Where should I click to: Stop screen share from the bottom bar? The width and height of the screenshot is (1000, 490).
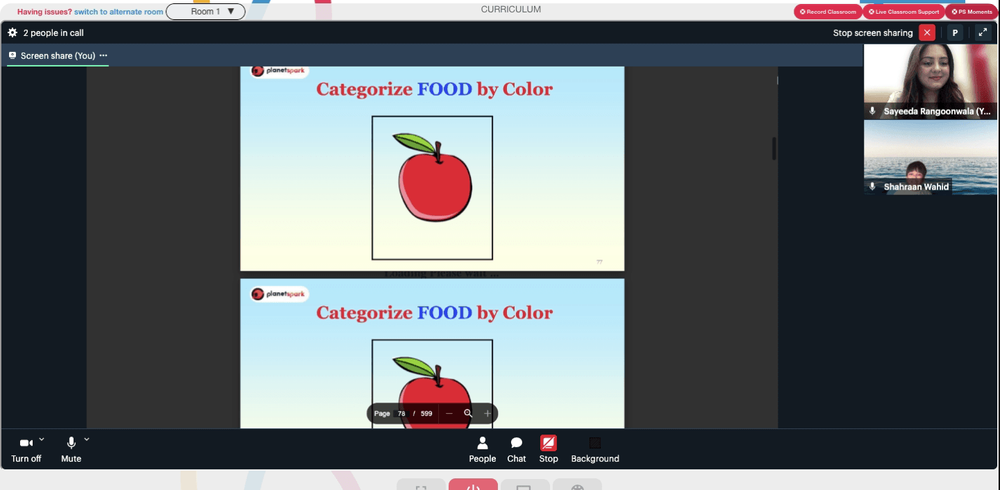(x=548, y=450)
